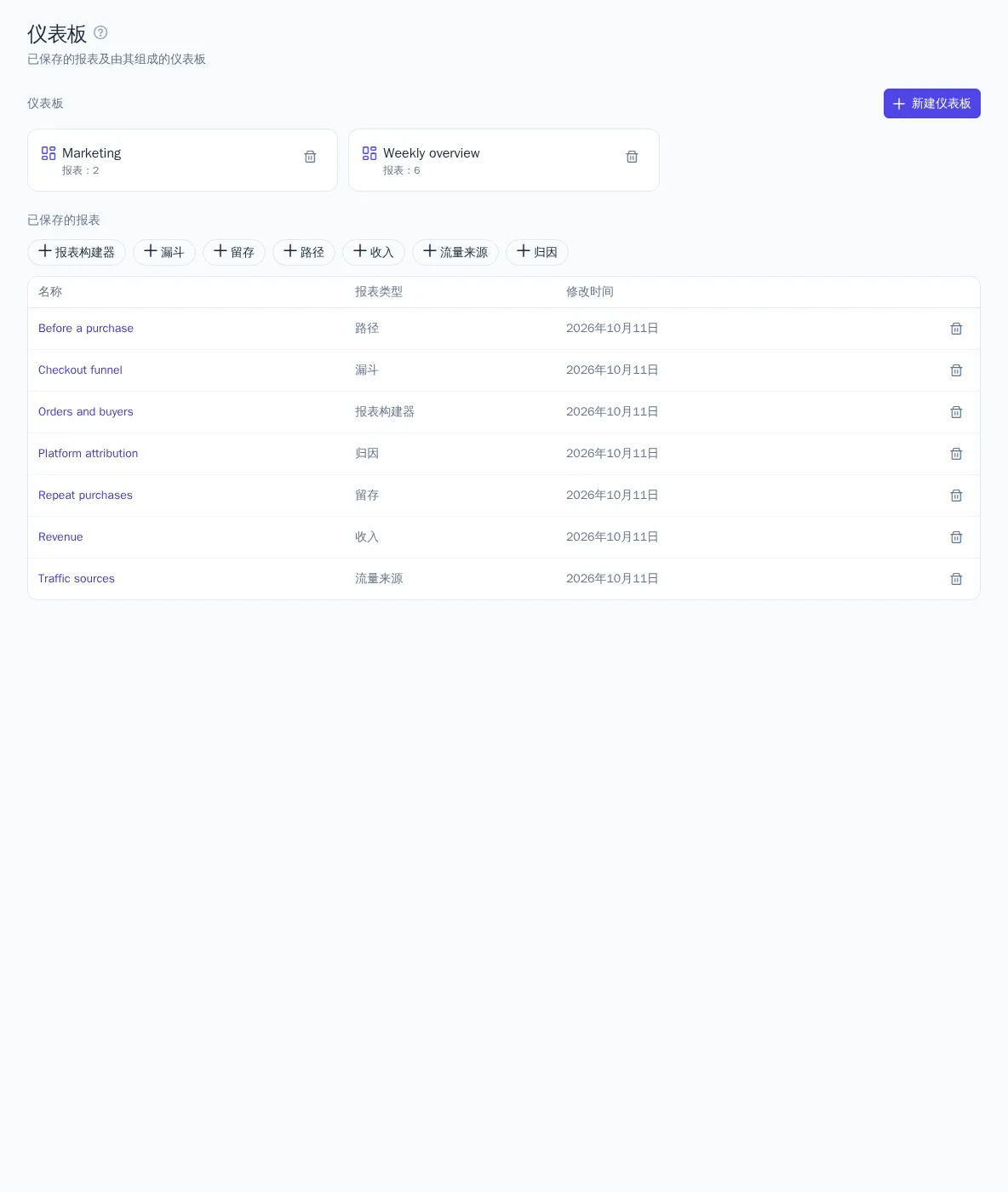Click the 新建仪表板 button
The height and width of the screenshot is (1192, 1008).
(x=931, y=103)
